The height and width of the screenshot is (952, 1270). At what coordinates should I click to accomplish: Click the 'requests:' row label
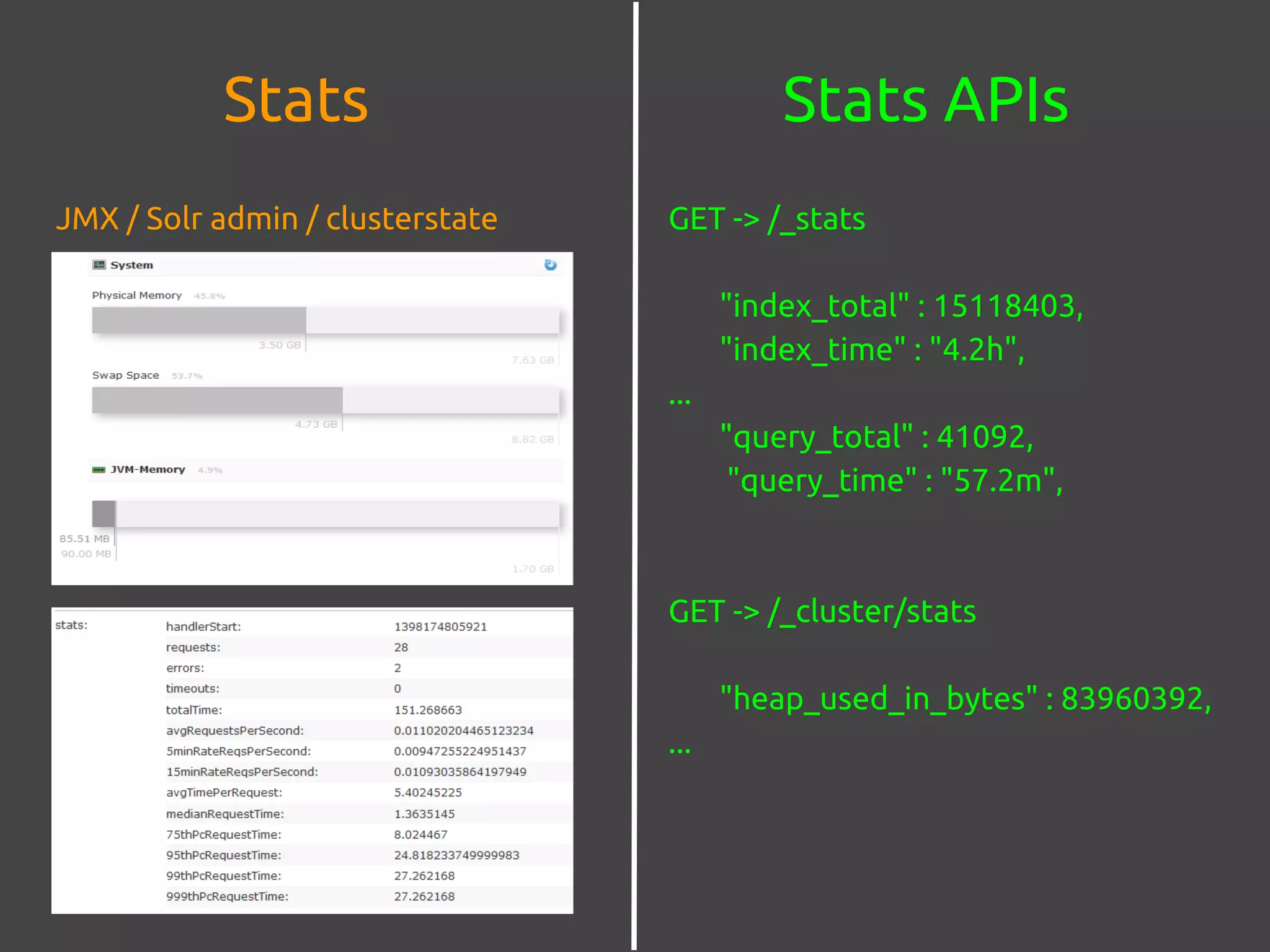[x=193, y=648]
